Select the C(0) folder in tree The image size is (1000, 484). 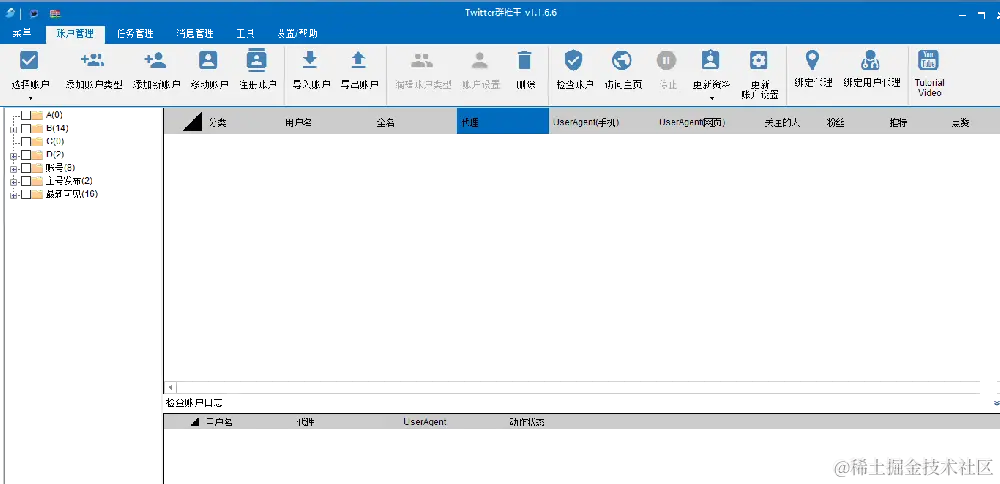(55, 142)
